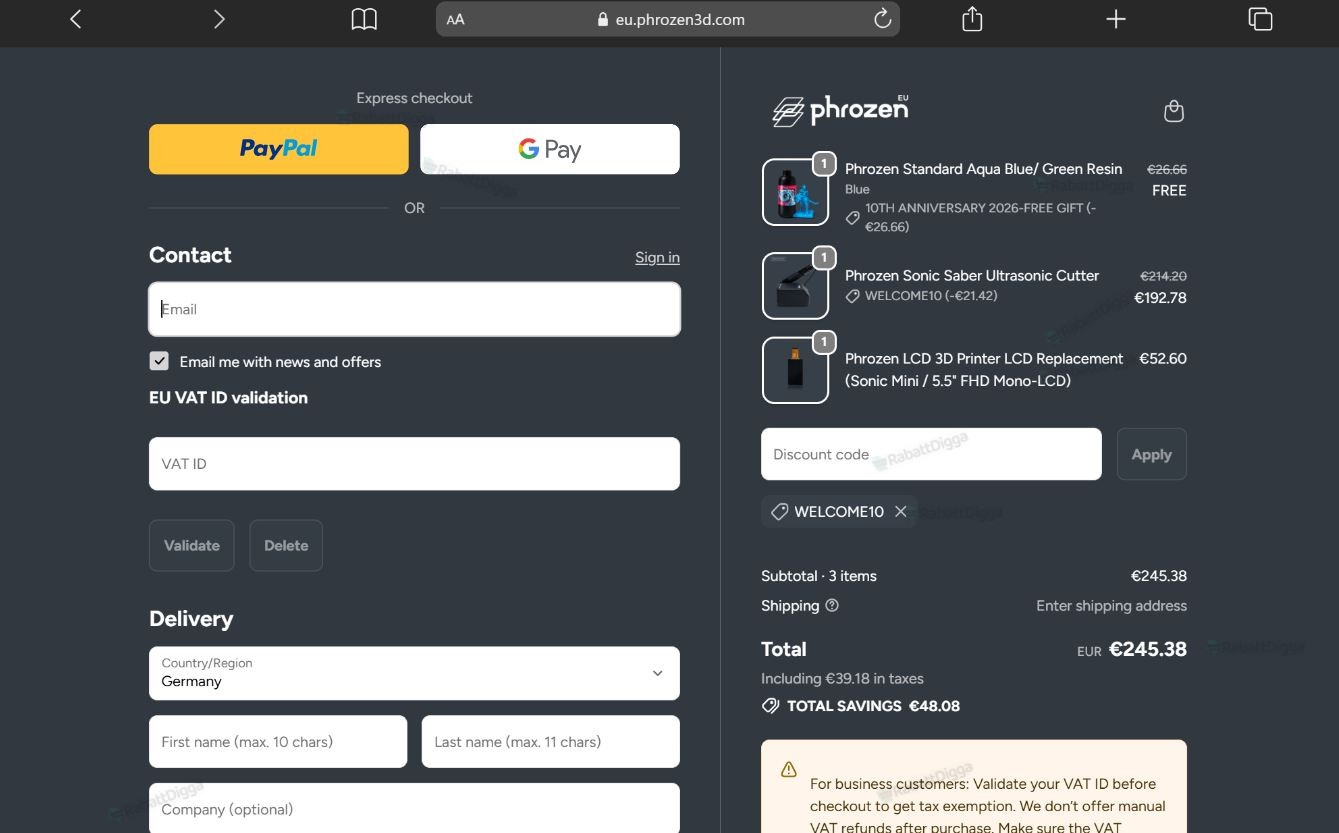Apply the discount code

(1151, 454)
